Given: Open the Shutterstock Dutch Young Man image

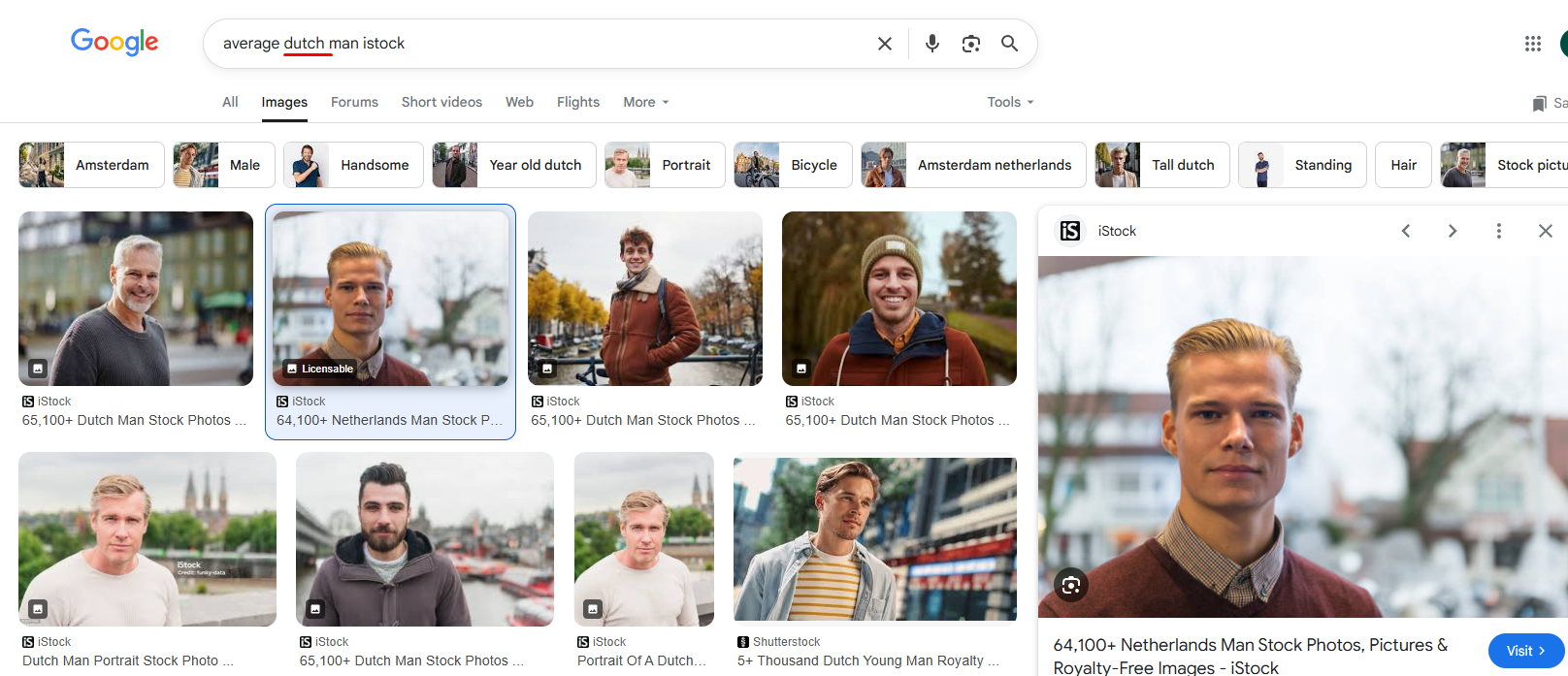Looking at the screenshot, I should pos(874,539).
